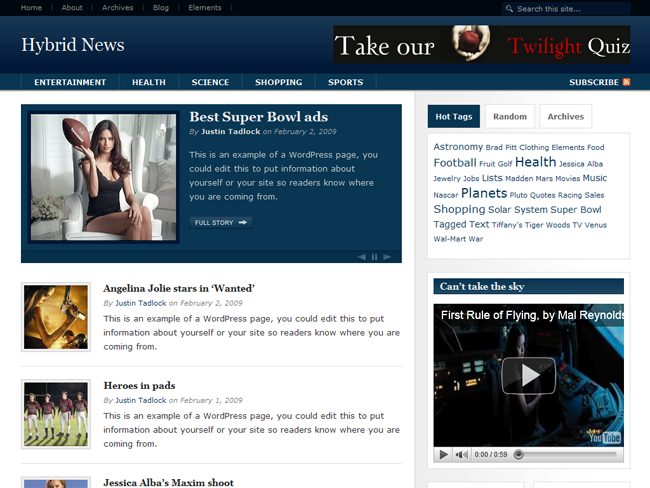Click the small play button in video controls
The height and width of the screenshot is (488, 650).
point(443,454)
